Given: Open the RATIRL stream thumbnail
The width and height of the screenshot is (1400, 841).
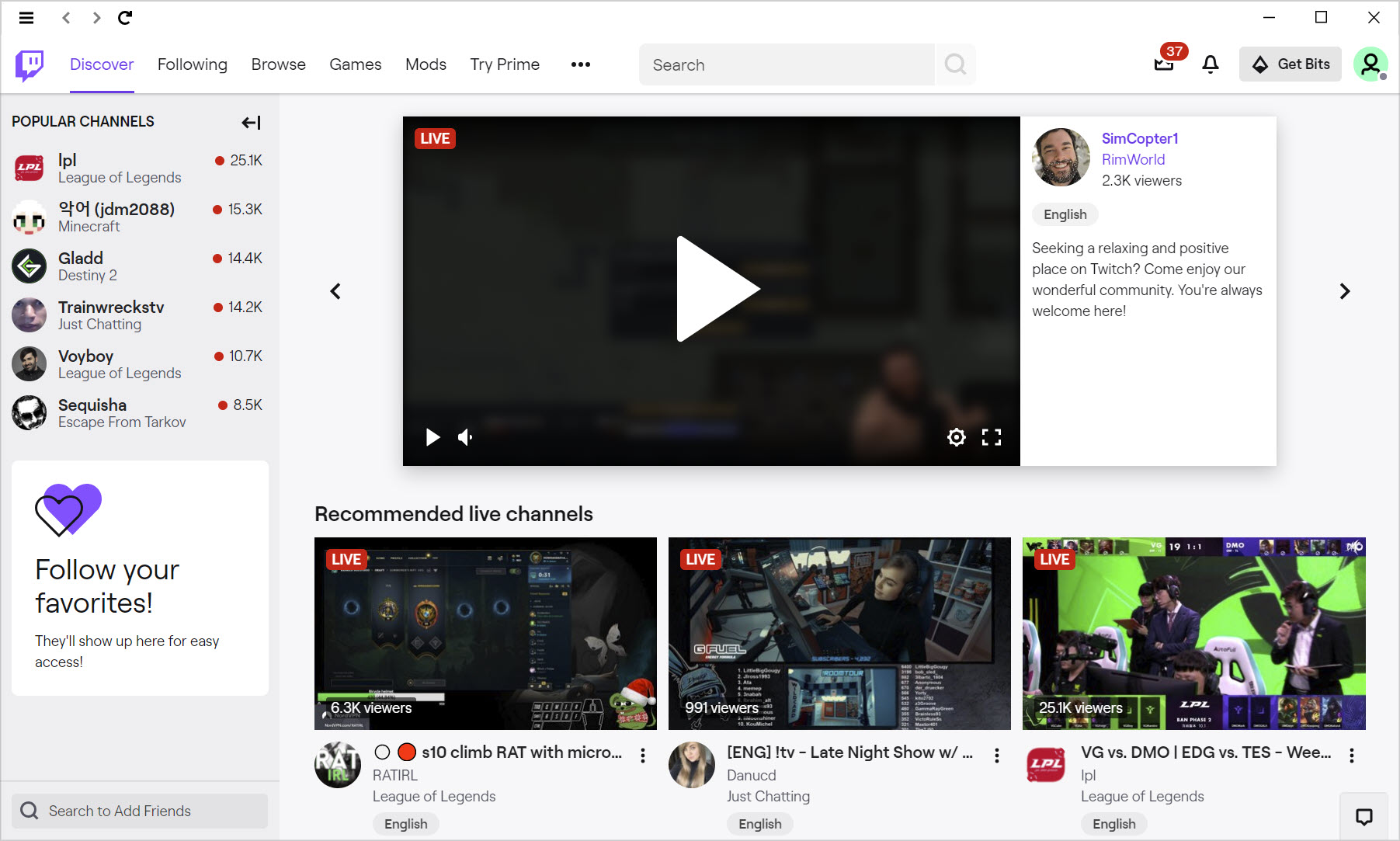Looking at the screenshot, I should click(x=485, y=634).
